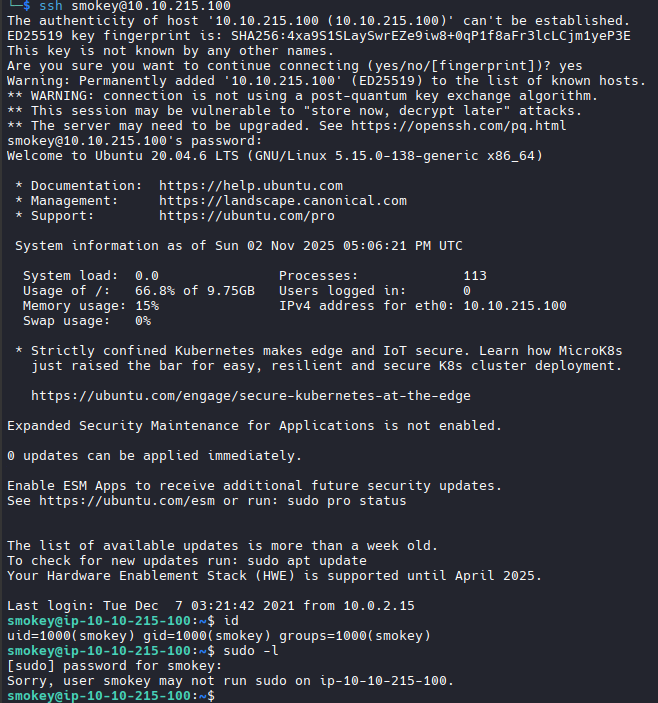Image resolution: width=658 pixels, height=703 pixels.
Task: Click the 'Welcome to Ubuntu 20.04.6 LTS' text
Action: tap(122, 156)
